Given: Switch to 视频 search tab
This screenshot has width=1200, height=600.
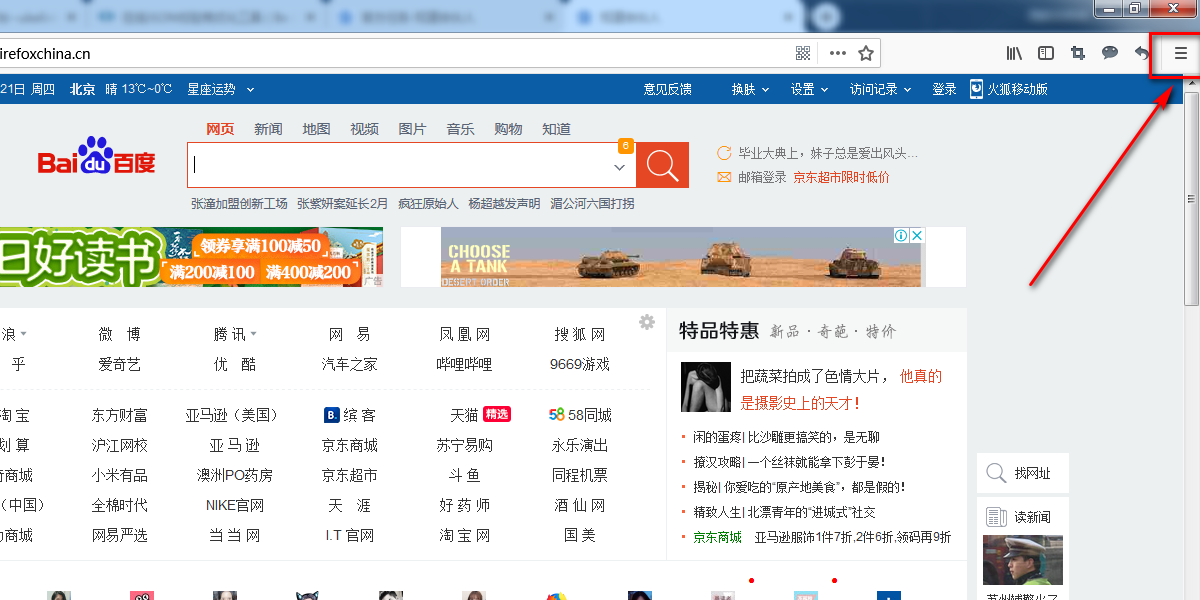Looking at the screenshot, I should [x=364, y=129].
